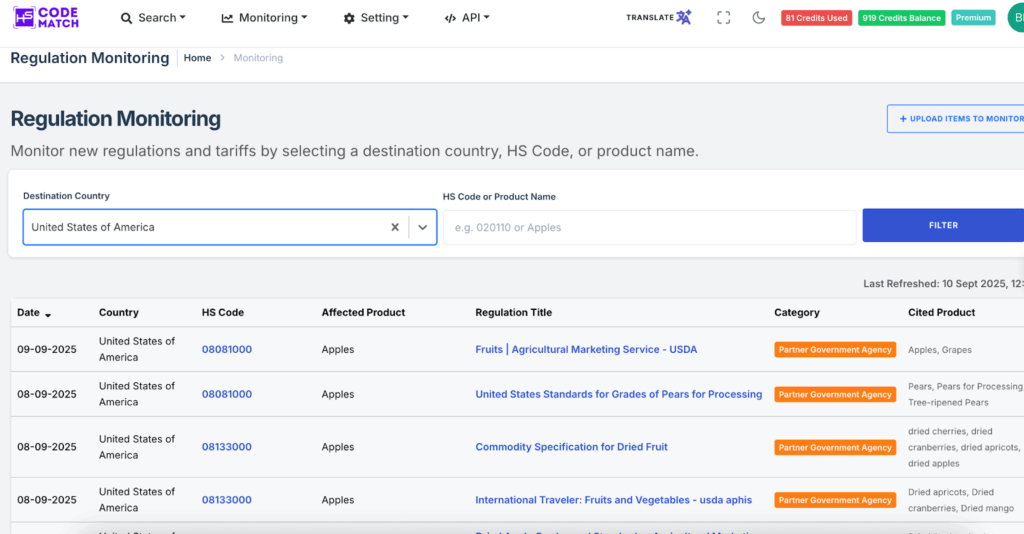Click the Translate icon in header

(659, 18)
